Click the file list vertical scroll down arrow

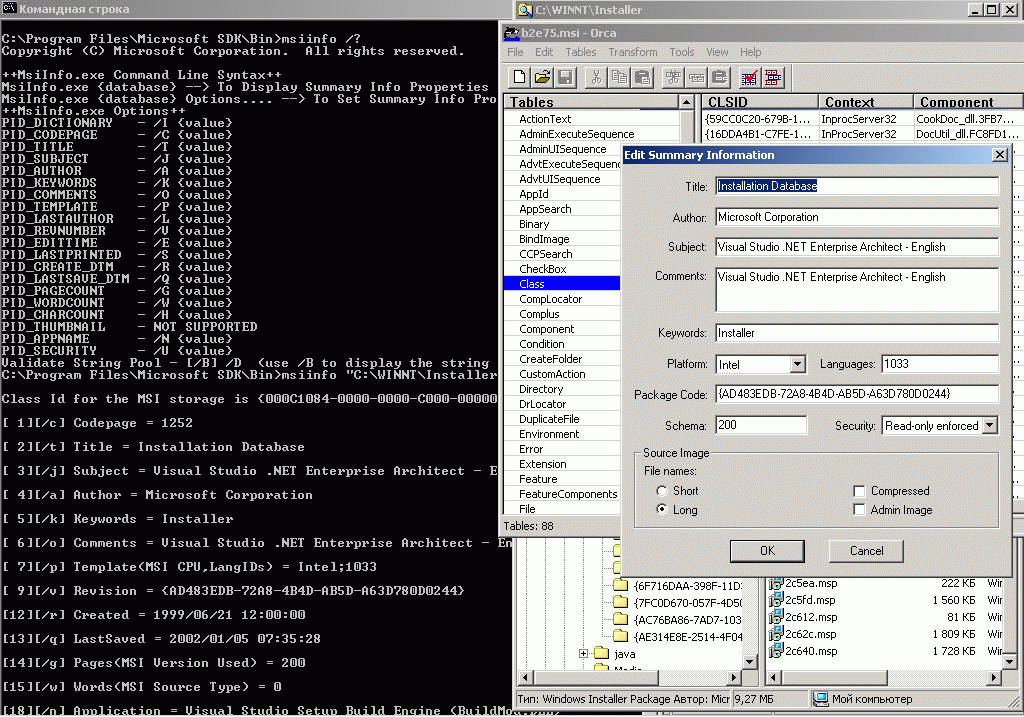click(1010, 662)
